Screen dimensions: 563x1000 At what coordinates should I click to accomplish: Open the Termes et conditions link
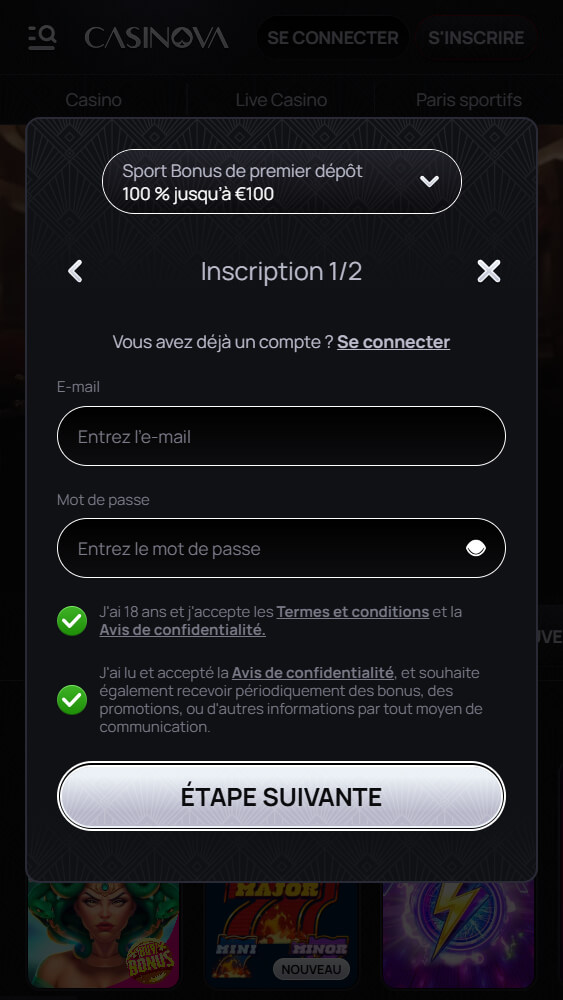click(353, 612)
